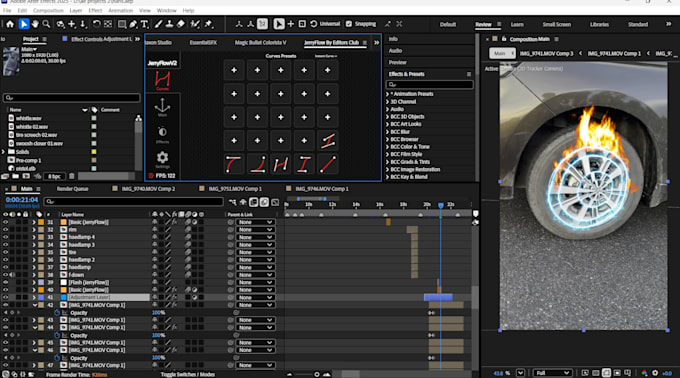
Task: Click label color swatch for whistle.wav
Action: 94,118
